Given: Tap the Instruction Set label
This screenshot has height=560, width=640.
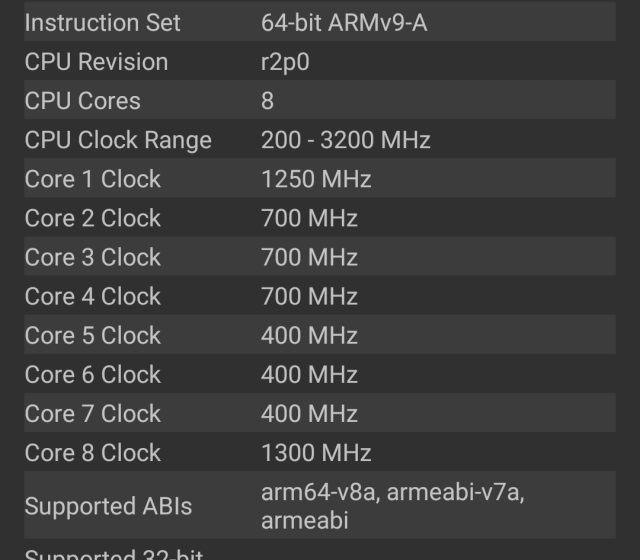Looking at the screenshot, I should point(102,23).
